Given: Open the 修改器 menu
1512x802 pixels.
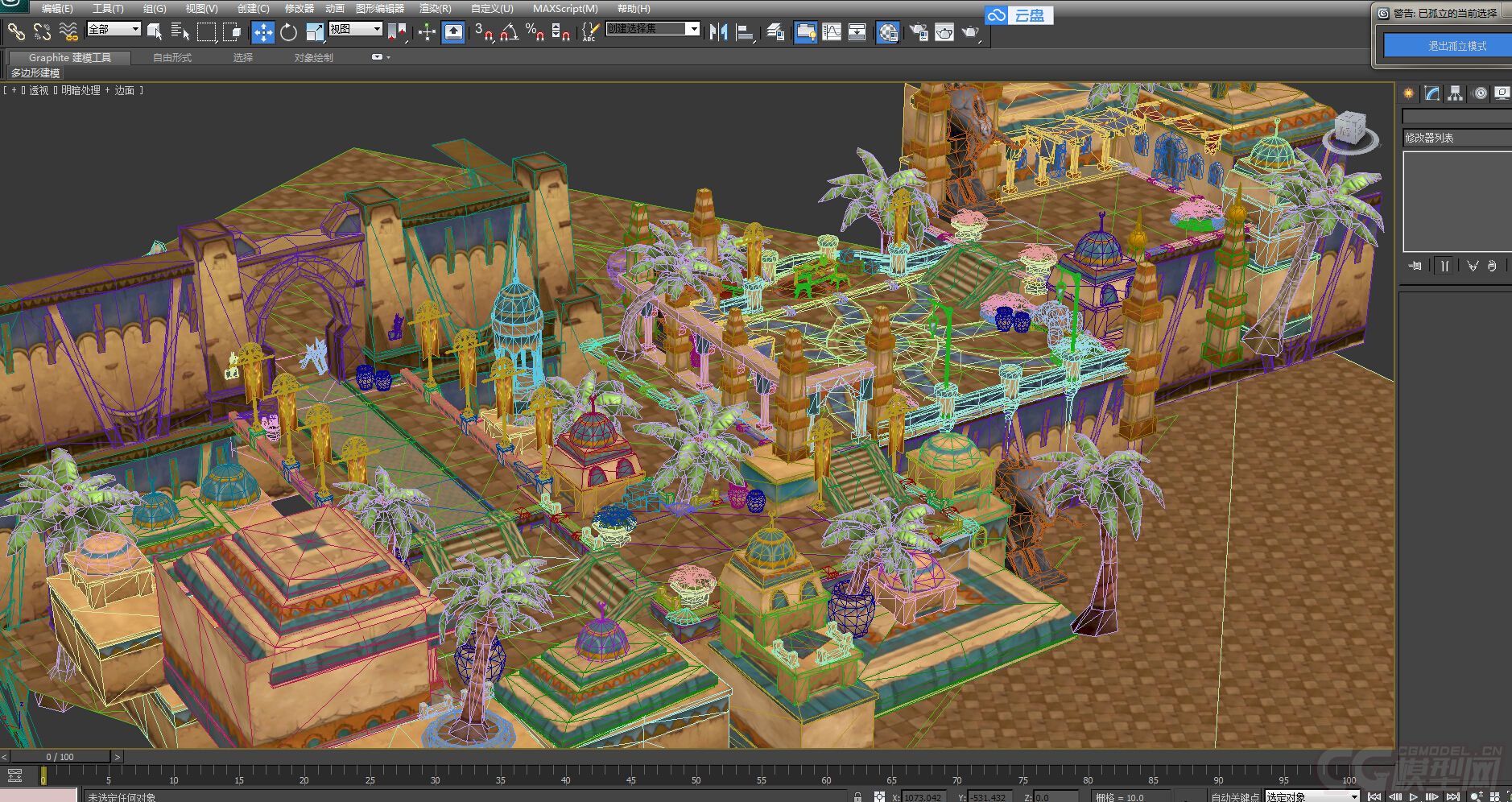Looking at the screenshot, I should [300, 8].
